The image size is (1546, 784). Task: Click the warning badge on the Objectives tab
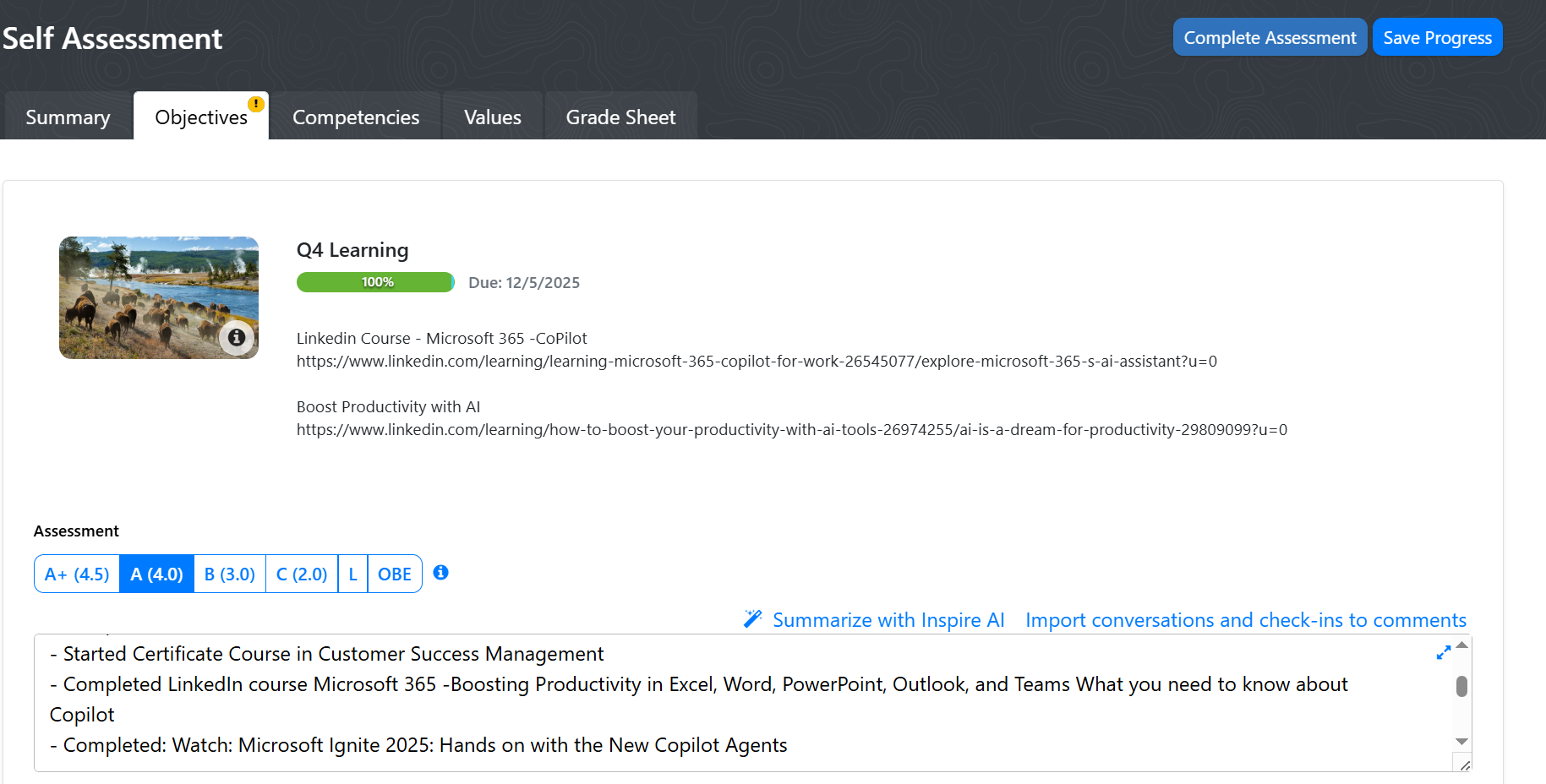click(255, 104)
